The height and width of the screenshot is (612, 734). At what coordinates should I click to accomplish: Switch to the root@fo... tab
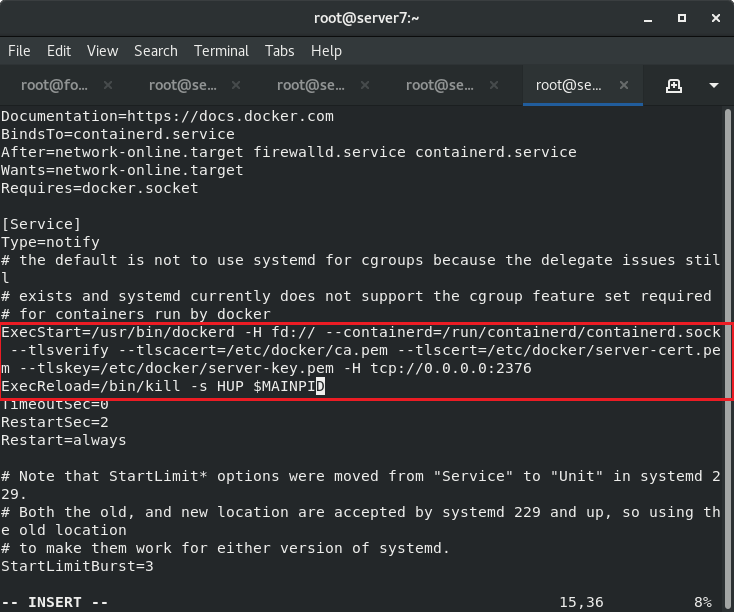tap(54, 85)
